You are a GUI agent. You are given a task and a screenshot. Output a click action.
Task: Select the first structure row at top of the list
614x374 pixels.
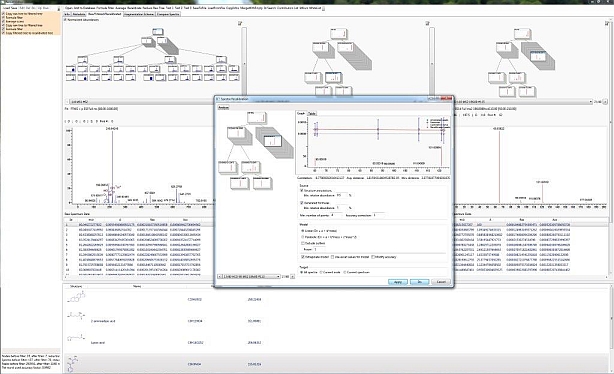click(337, 299)
